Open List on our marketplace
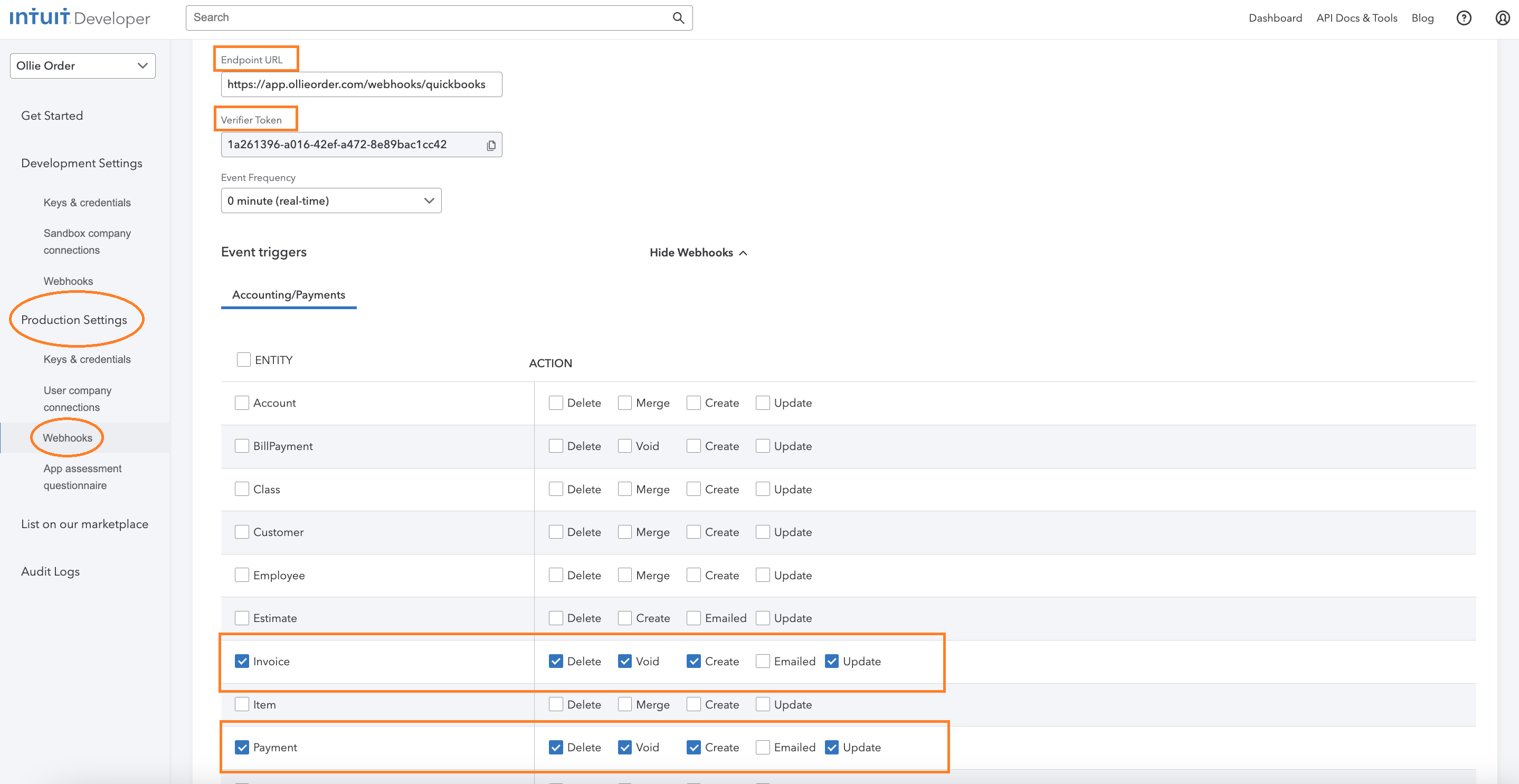 [x=85, y=524]
